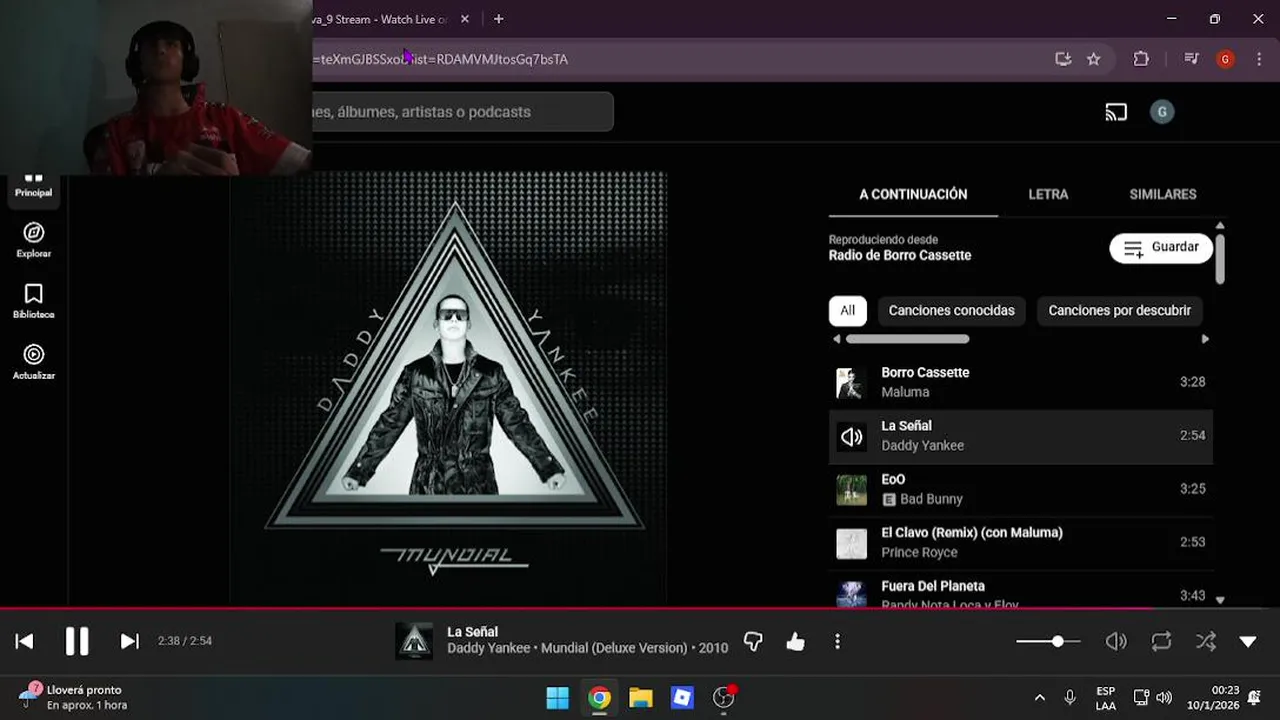Open the Chrome extensions puzzle icon
The width and height of the screenshot is (1280, 720).
1141,59
